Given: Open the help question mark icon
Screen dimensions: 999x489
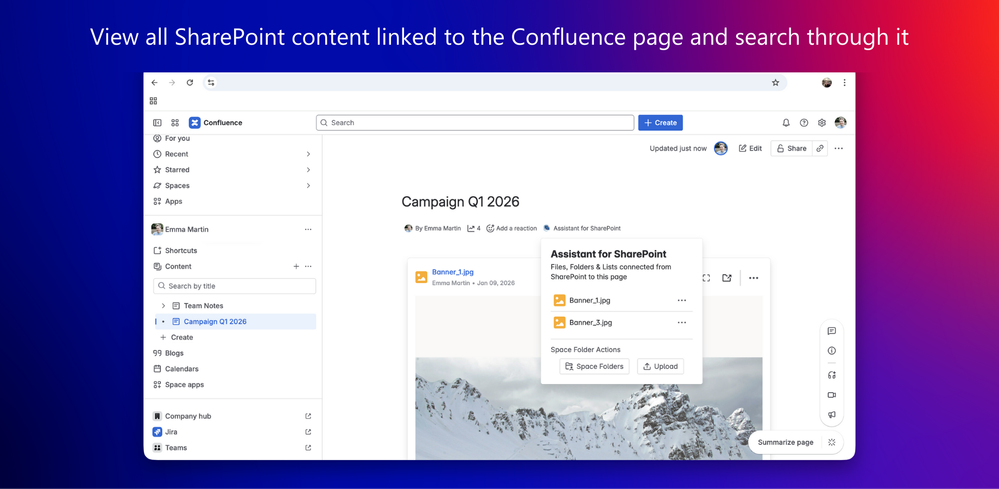Looking at the screenshot, I should 804,123.
